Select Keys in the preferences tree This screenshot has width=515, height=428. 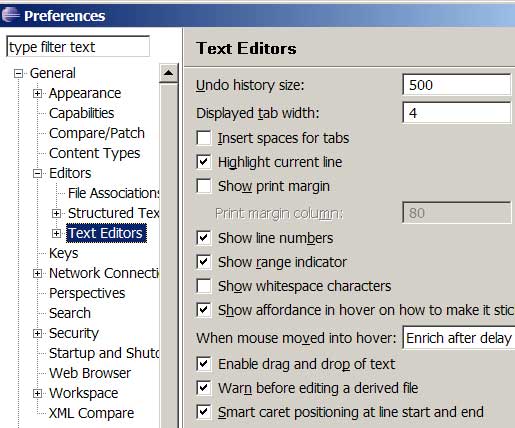pos(63,253)
